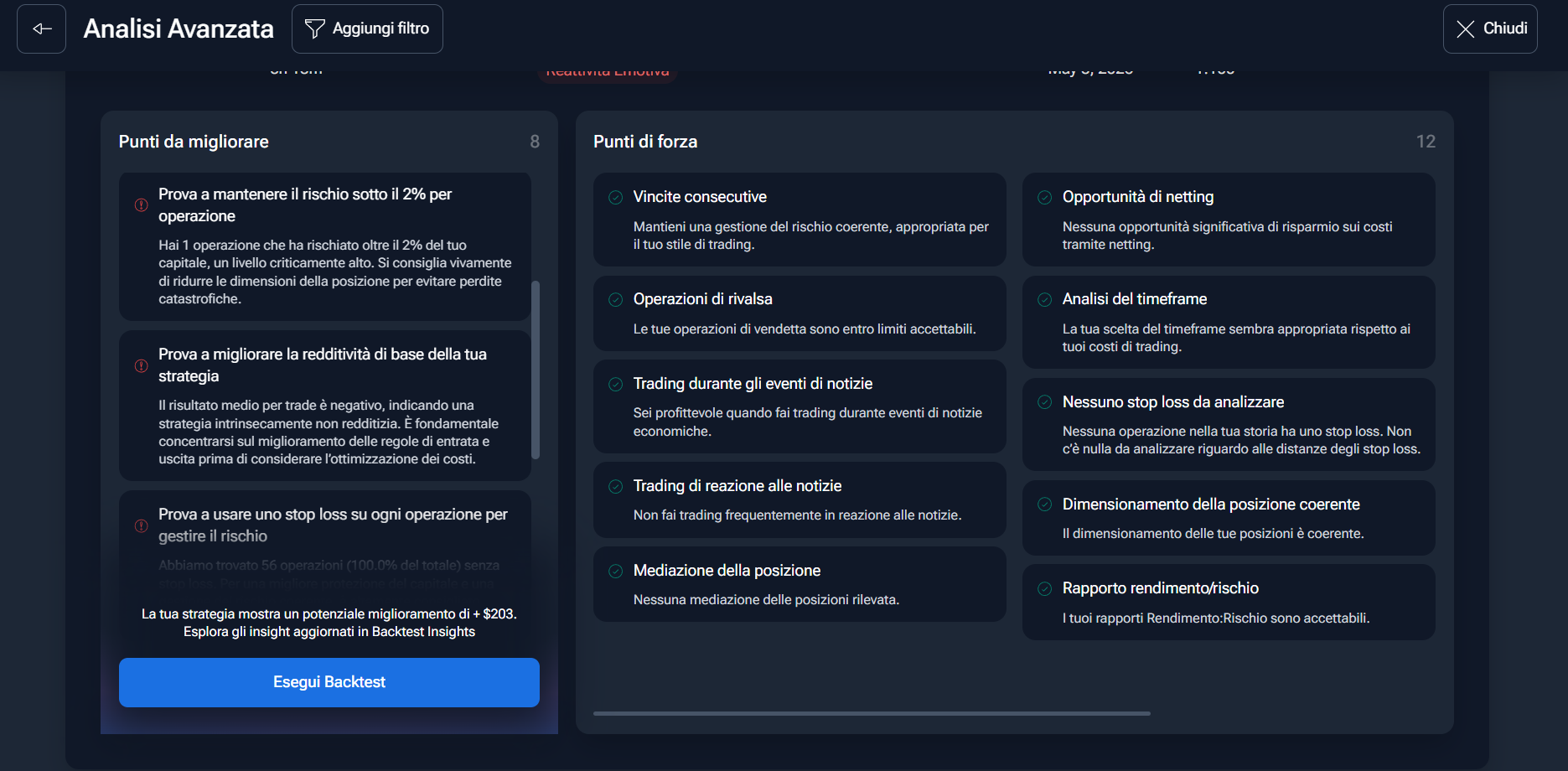Select Trading di reazione alle notizie title
Image resolution: width=1568 pixels, height=771 pixels.
(737, 486)
